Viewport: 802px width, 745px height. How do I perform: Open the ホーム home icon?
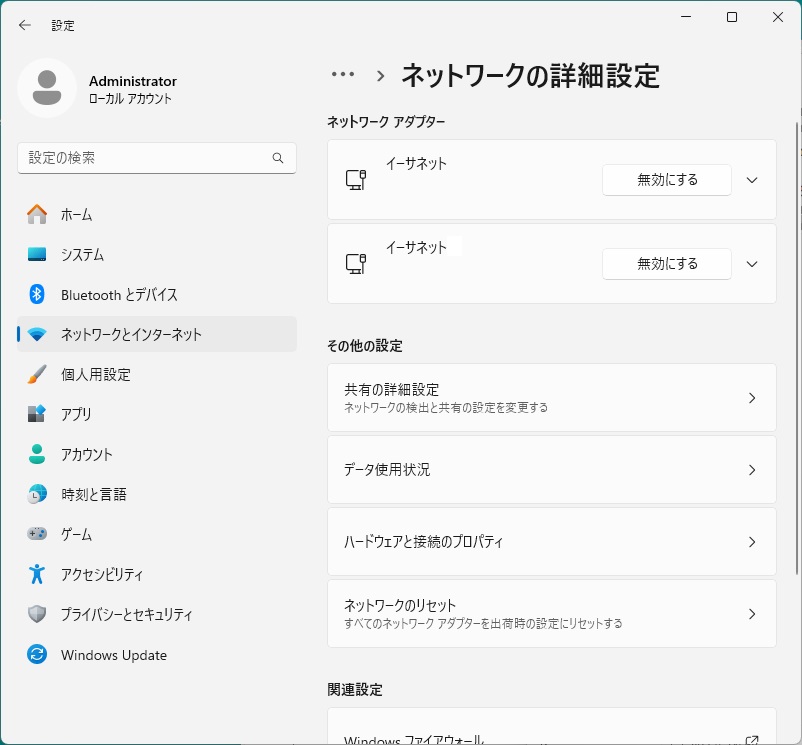click(37, 214)
